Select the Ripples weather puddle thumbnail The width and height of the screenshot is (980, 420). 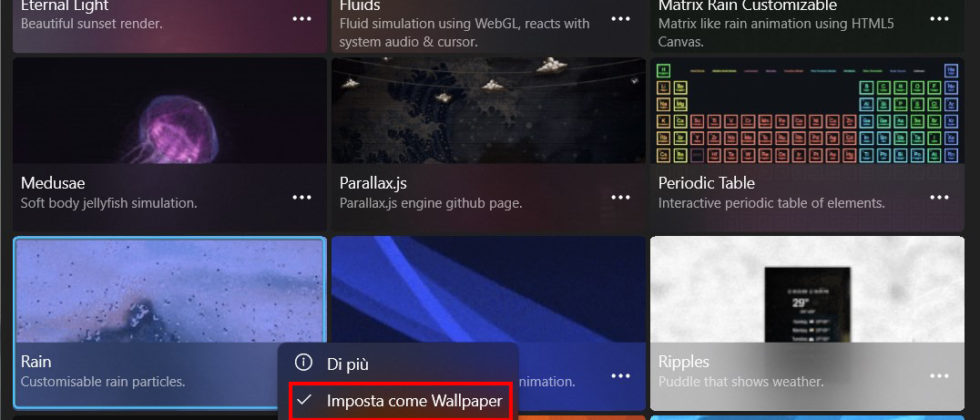click(808, 289)
